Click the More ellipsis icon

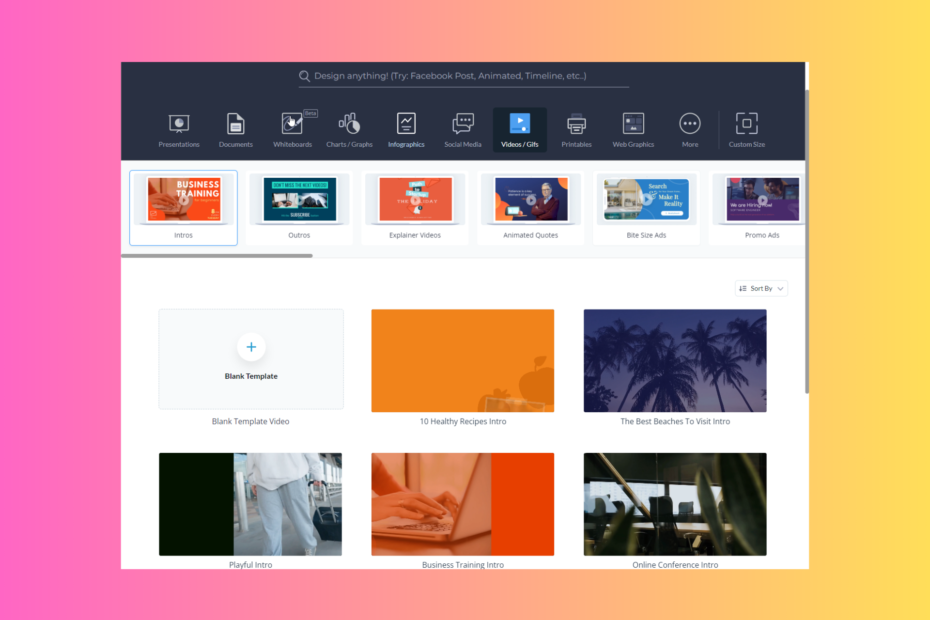[690, 123]
